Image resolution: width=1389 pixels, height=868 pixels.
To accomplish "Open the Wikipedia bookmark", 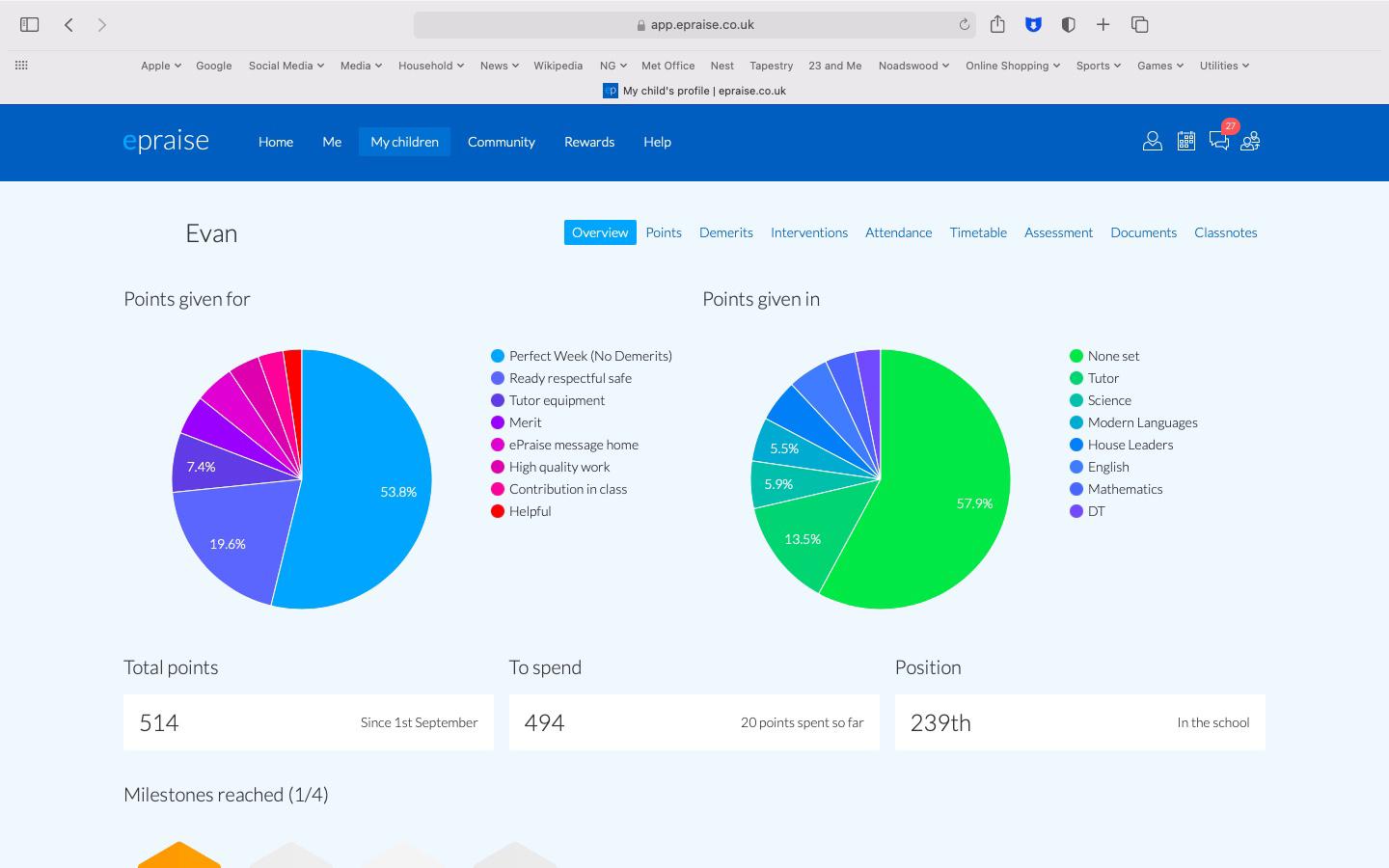I will [558, 66].
